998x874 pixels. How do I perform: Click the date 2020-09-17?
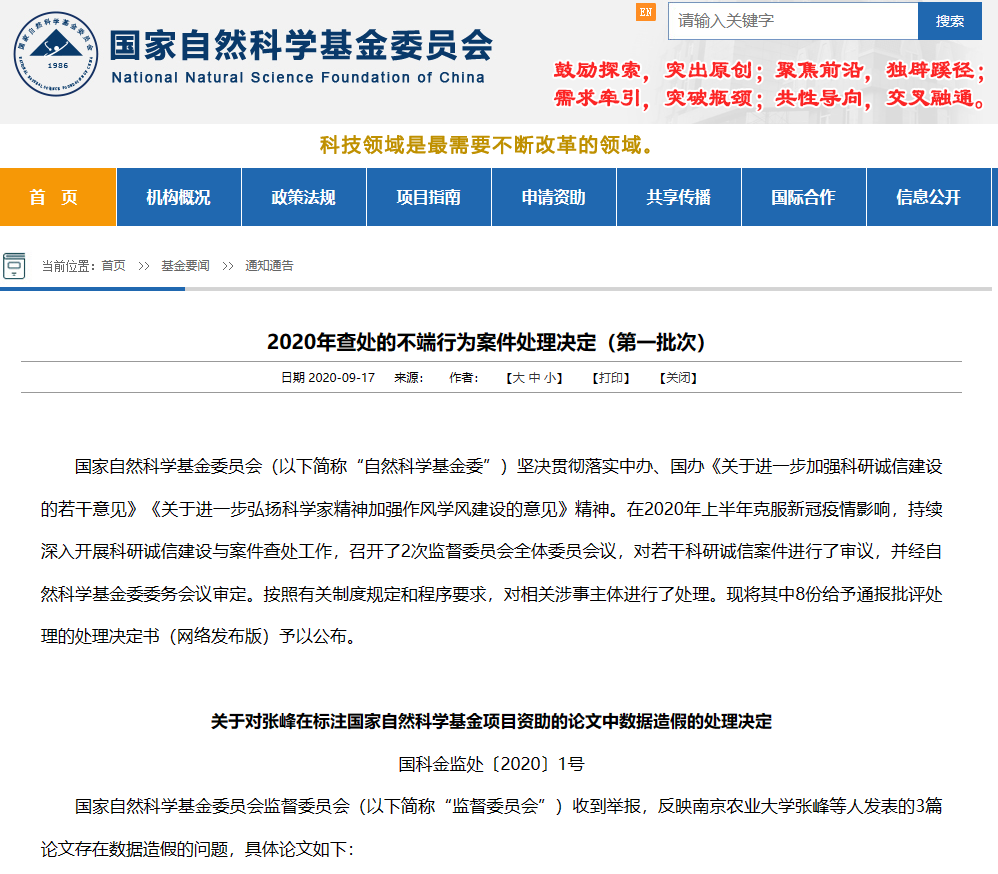[342, 378]
